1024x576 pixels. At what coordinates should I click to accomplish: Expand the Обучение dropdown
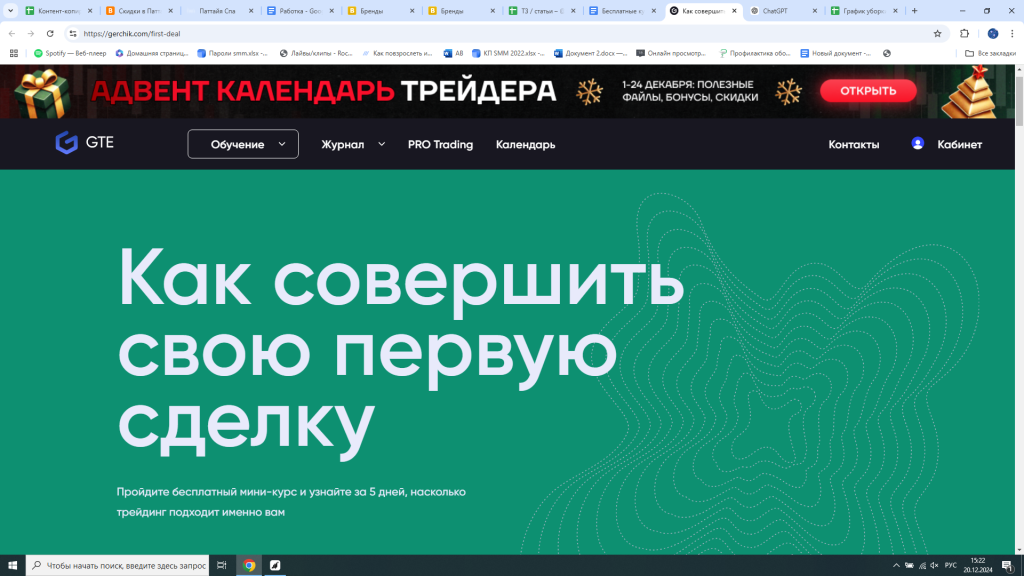243,144
